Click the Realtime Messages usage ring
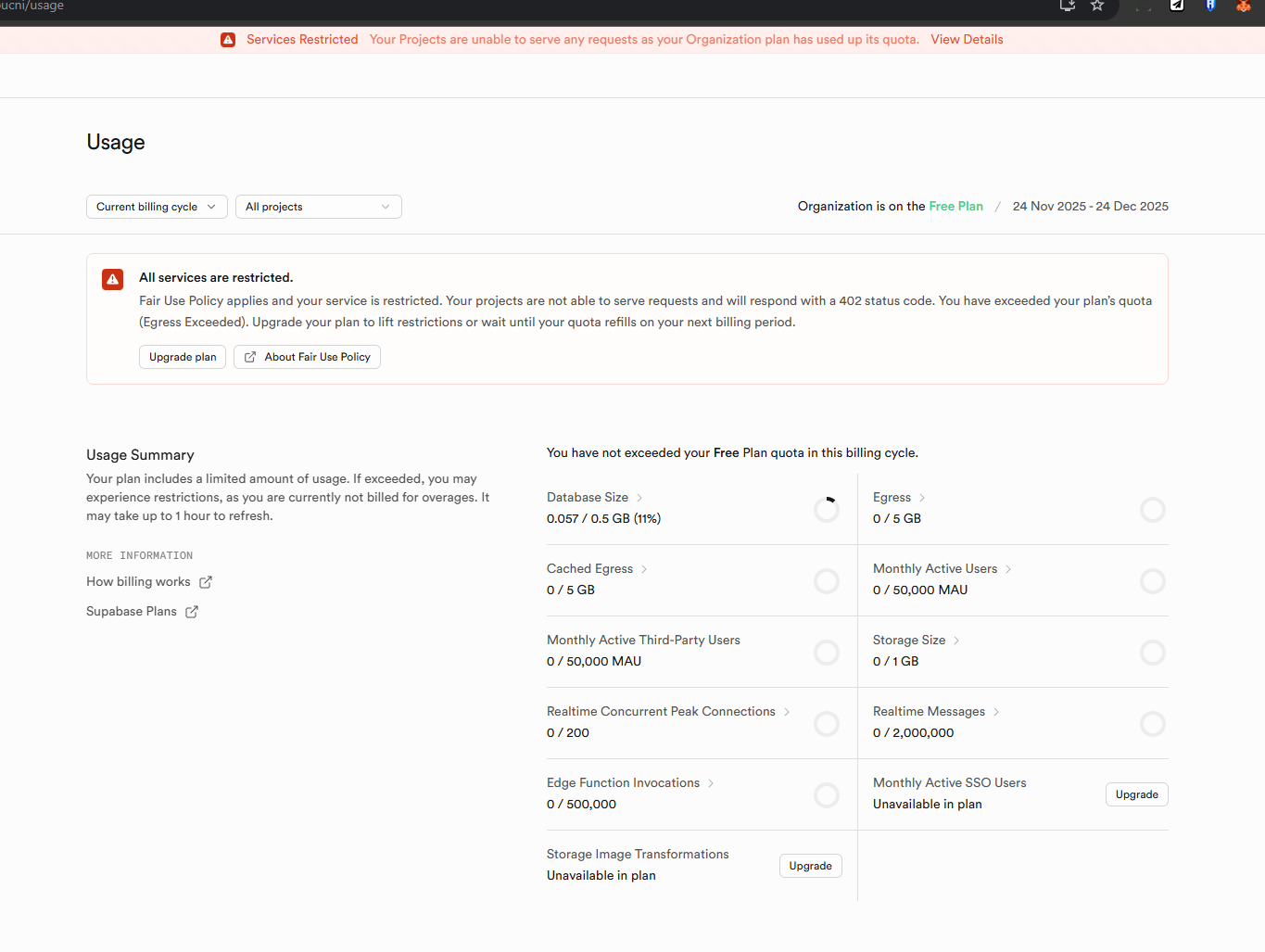The height and width of the screenshot is (952, 1265). pos(1153,723)
